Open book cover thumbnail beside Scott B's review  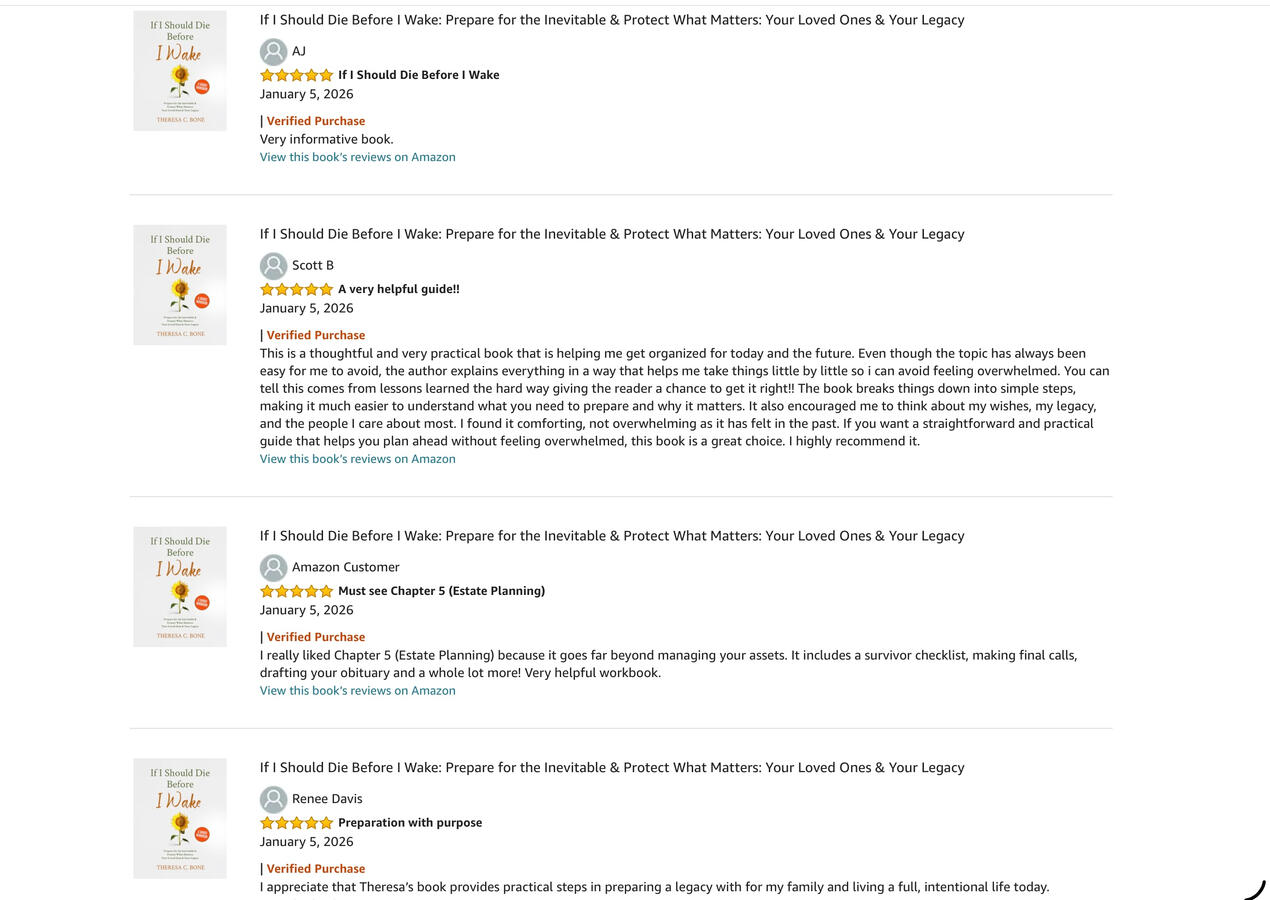180,285
